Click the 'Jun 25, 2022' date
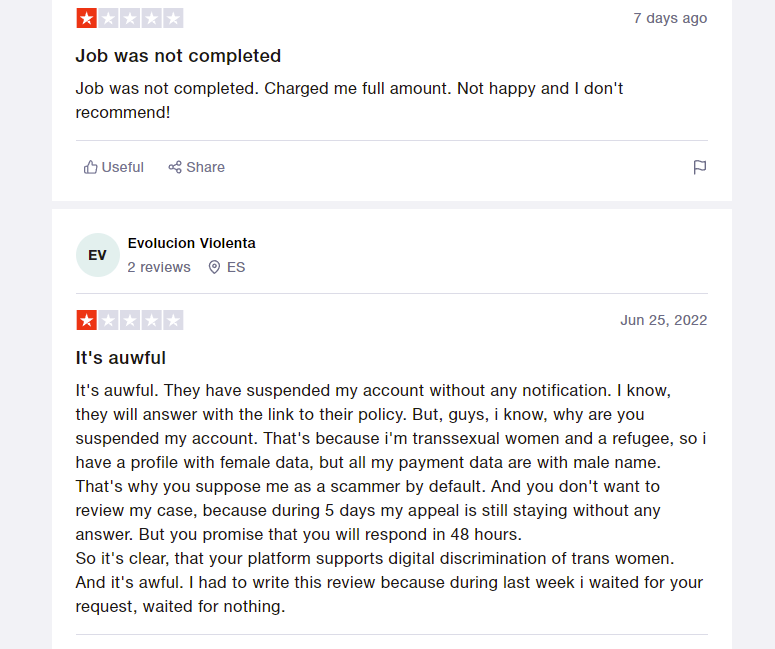775x649 pixels. click(x=664, y=320)
